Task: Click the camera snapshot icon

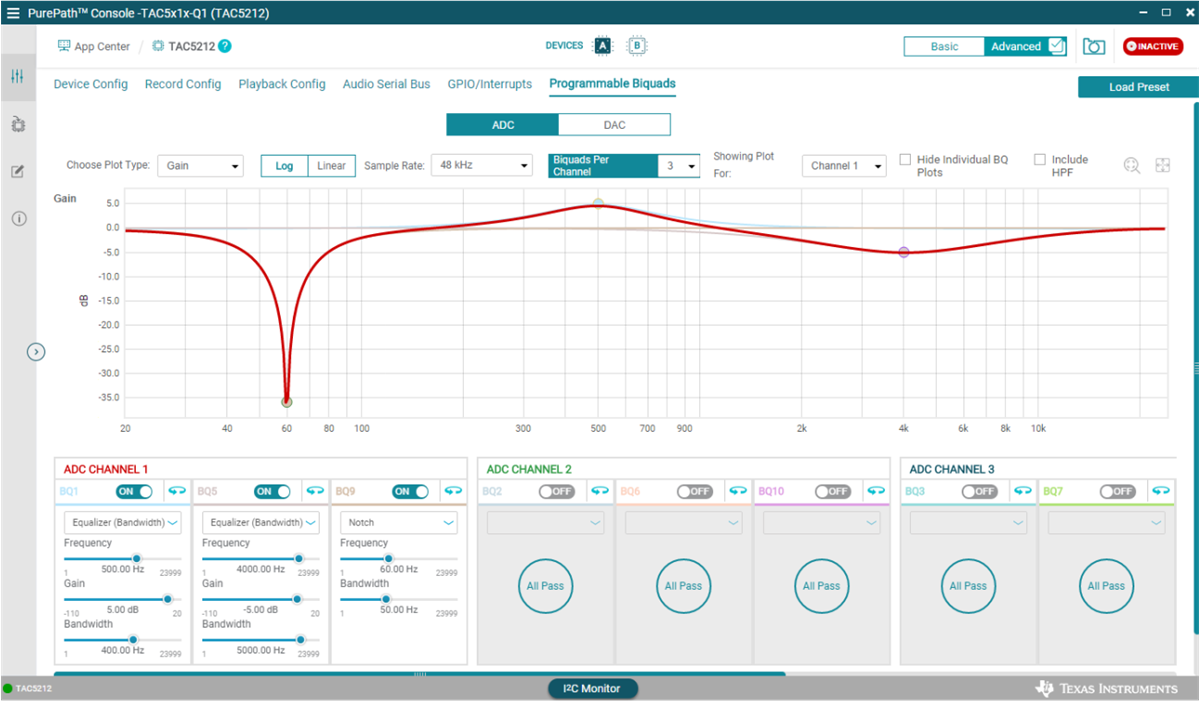Action: pyautogui.click(x=1094, y=47)
